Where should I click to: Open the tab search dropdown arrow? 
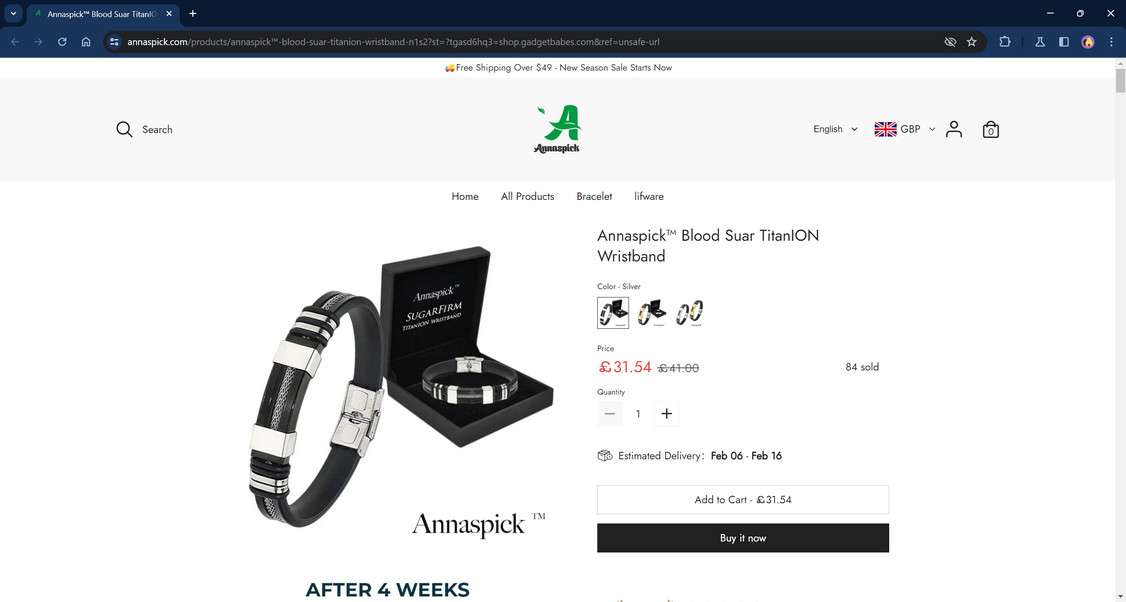click(13, 13)
